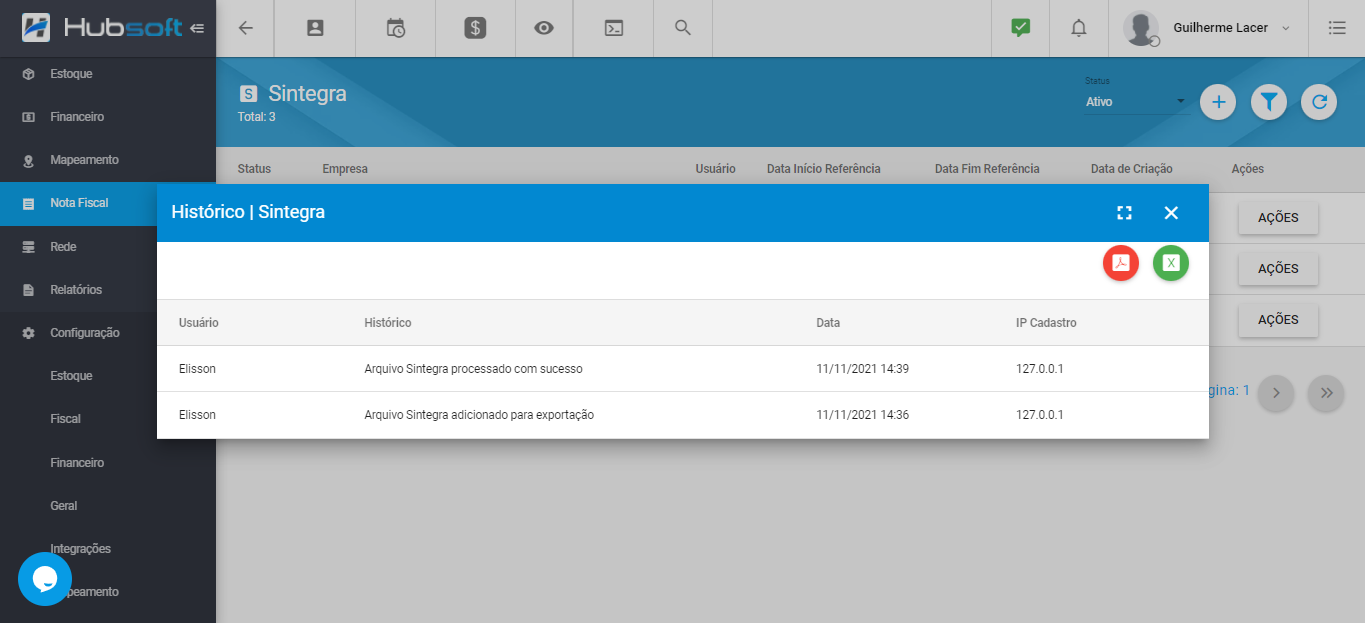This screenshot has height=623, width=1365.
Task: Close the Histórico | Sintegra dialog
Action: pyautogui.click(x=1171, y=212)
